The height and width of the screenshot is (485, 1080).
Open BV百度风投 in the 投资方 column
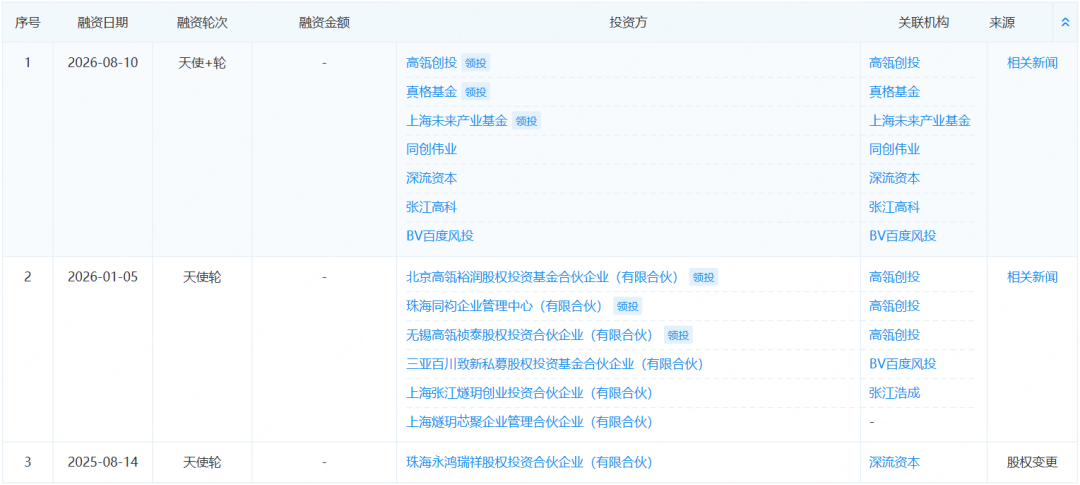click(440, 236)
